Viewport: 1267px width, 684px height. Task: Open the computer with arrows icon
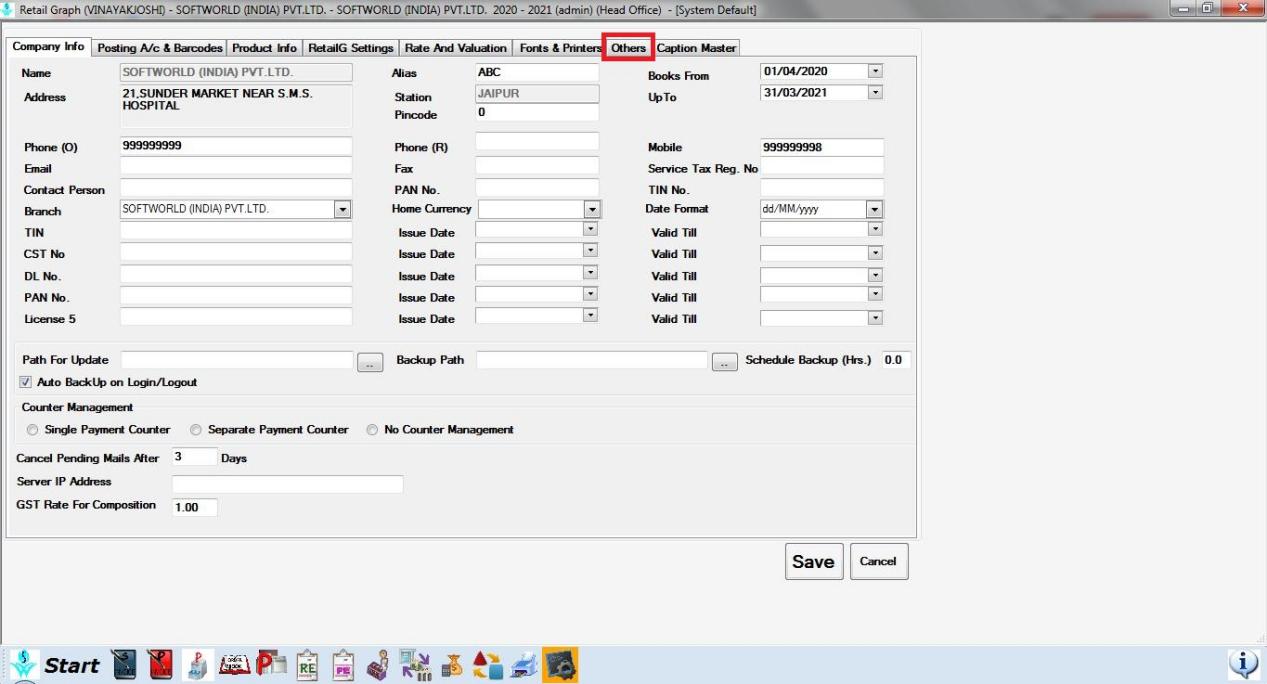click(x=415, y=666)
